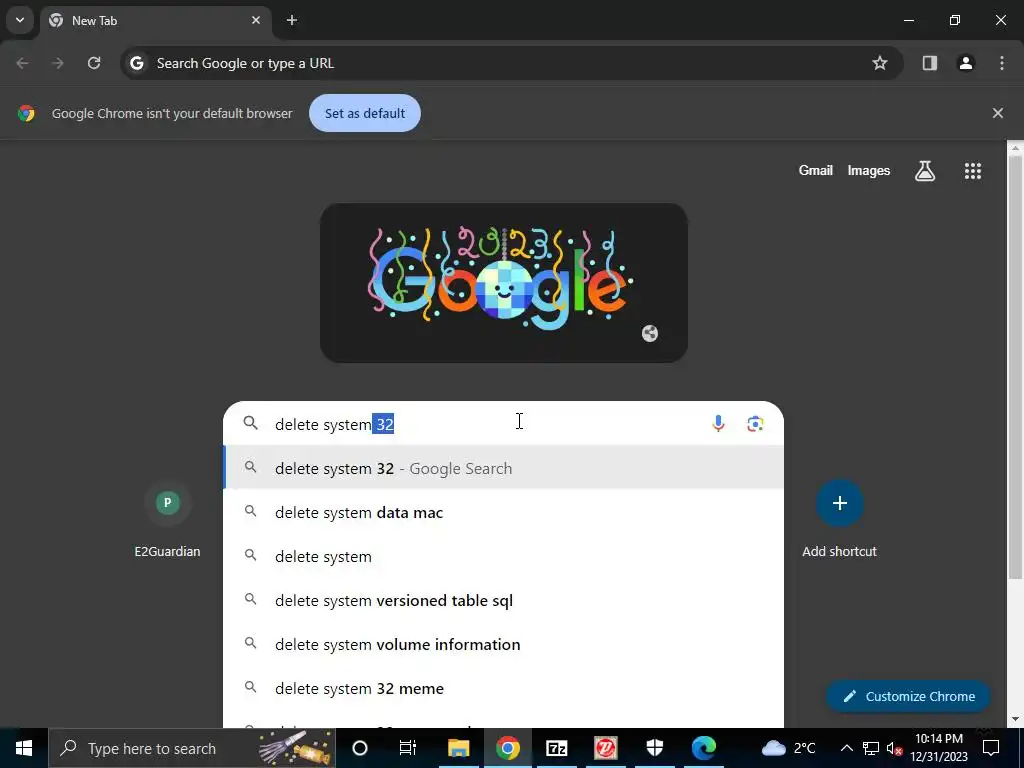Open the tab search dropdown arrow
This screenshot has height=768, width=1024.
point(20,20)
